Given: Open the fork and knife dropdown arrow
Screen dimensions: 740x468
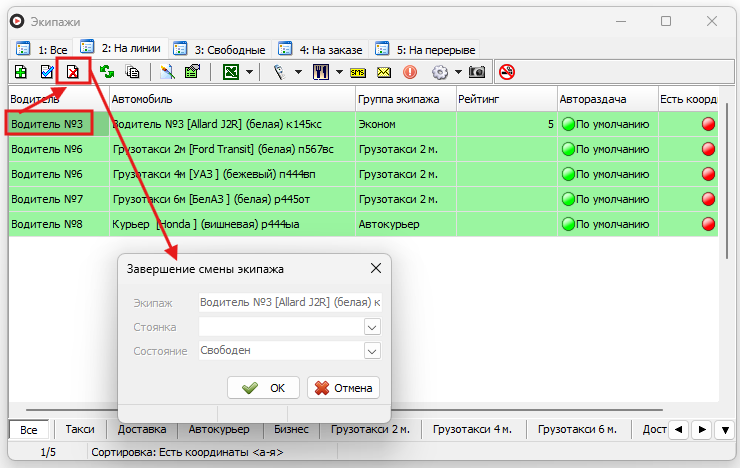Looking at the screenshot, I should (339, 72).
